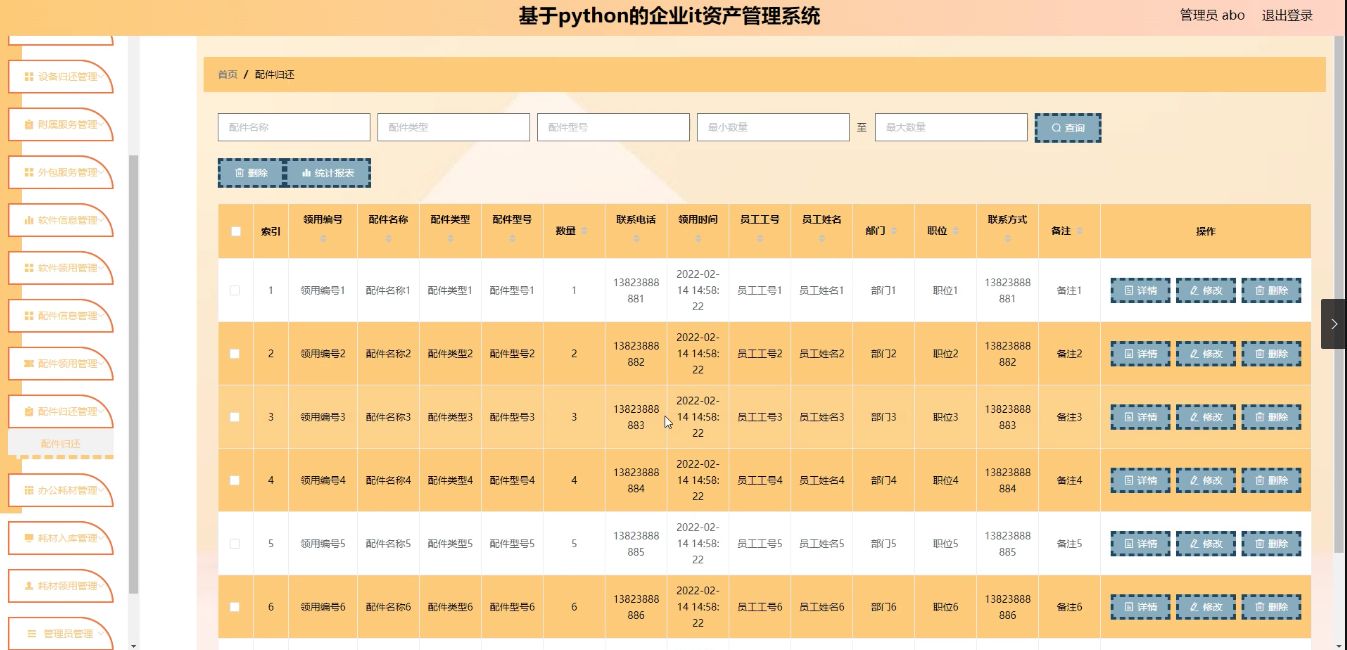This screenshot has width=1347, height=650.
Task: Focus the 最大数量 input field
Action: click(x=951, y=127)
